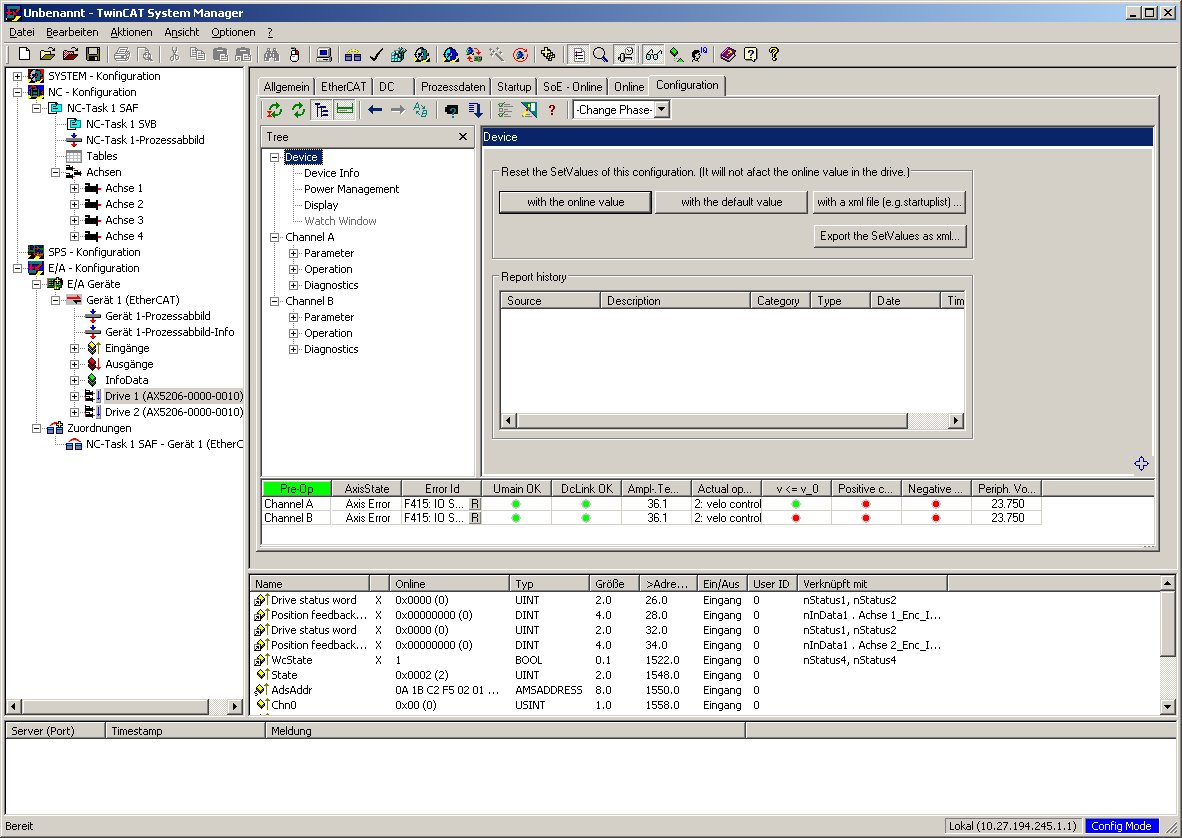Click the red-green refresh arrows icon
The image size is (1182, 838).
(275, 110)
